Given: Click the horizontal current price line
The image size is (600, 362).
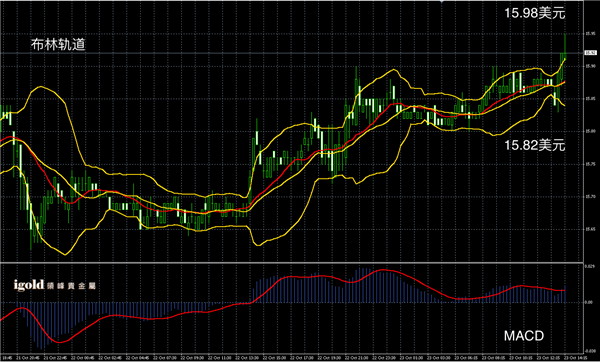Looking at the screenshot, I should coord(292,53).
